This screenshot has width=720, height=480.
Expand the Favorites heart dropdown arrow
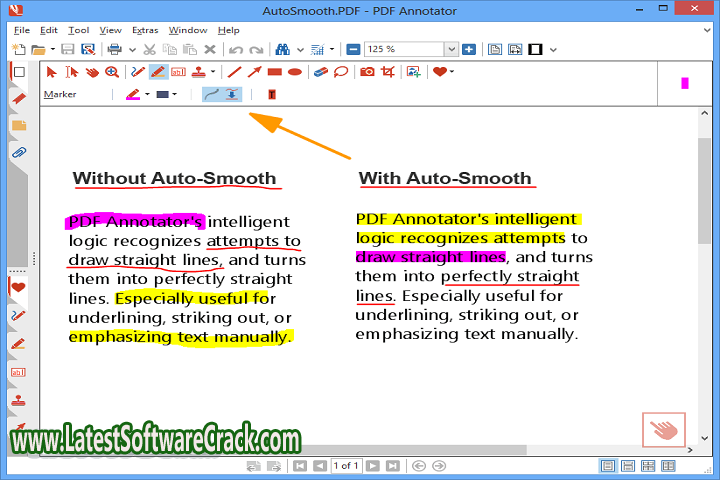point(452,72)
